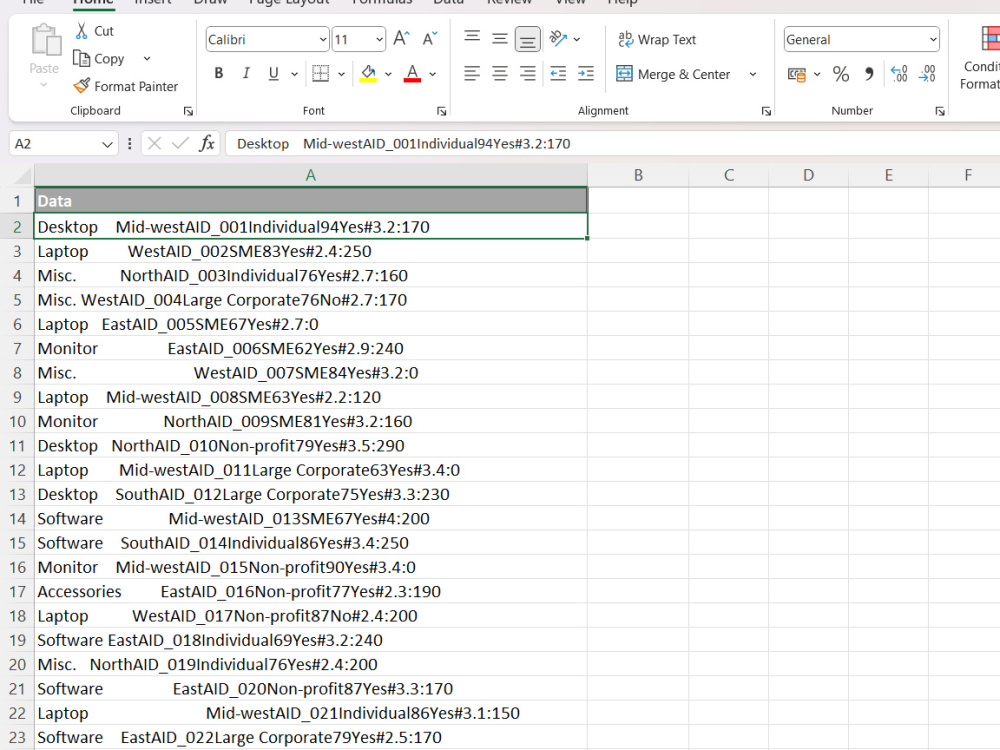Screen dimensions: 1000x750
Task: Click Decrease Indent icon
Action: pyautogui.click(x=558, y=73)
